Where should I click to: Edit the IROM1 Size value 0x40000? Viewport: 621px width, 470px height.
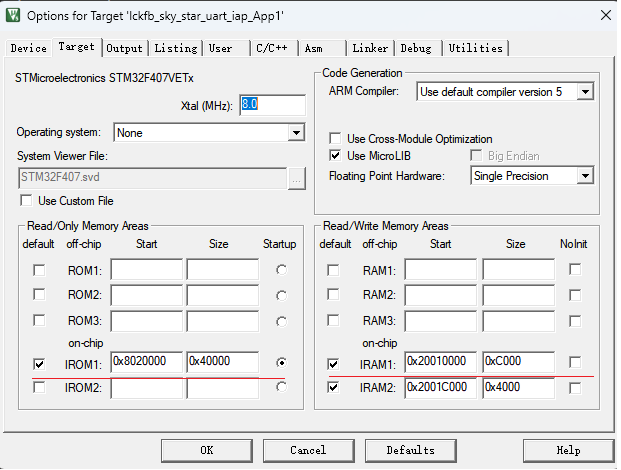(223, 362)
